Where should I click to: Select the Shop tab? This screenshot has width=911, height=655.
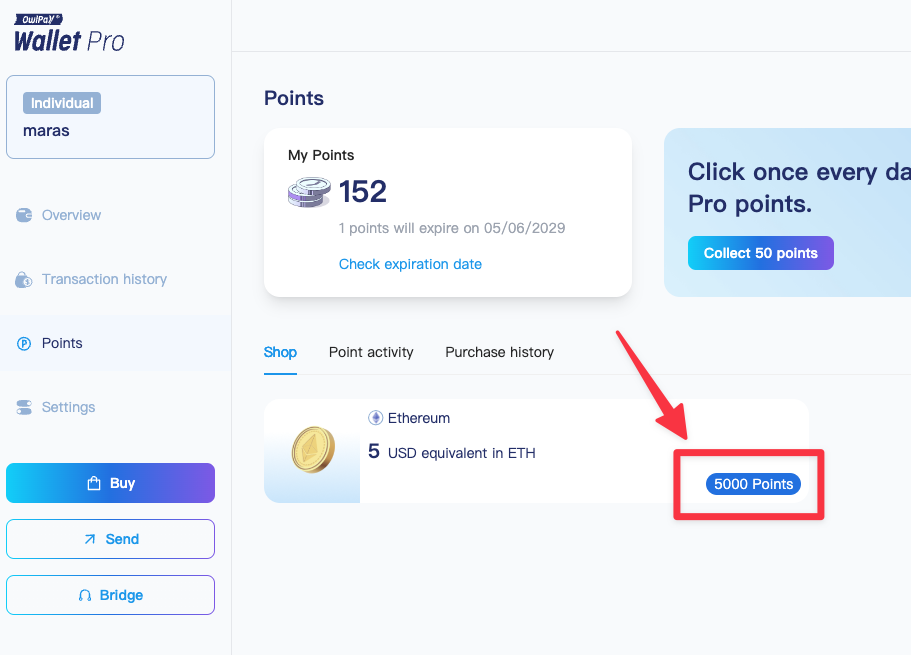(x=280, y=352)
